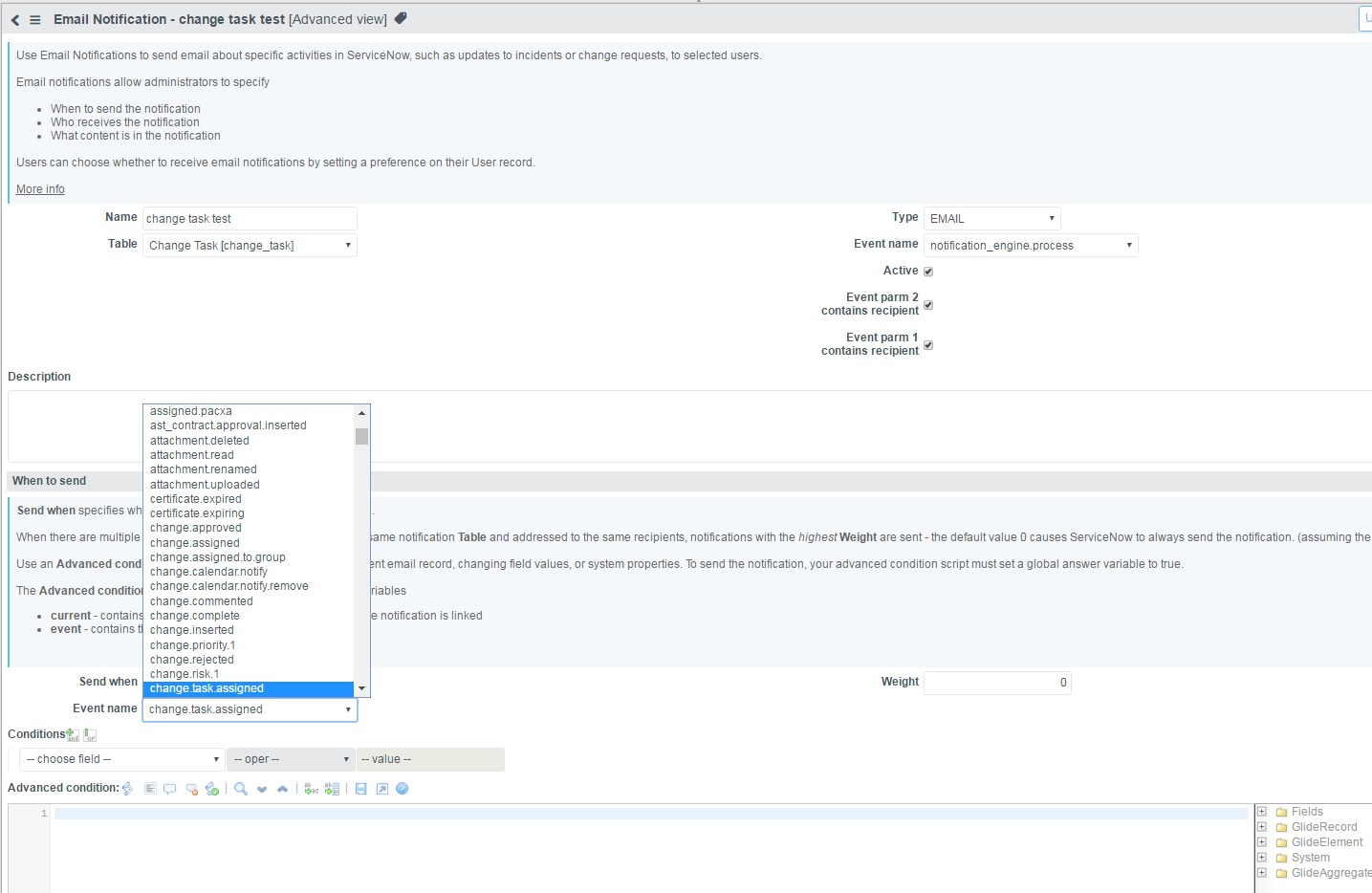
Task: Go back using the header arrow
Action: tap(15, 20)
